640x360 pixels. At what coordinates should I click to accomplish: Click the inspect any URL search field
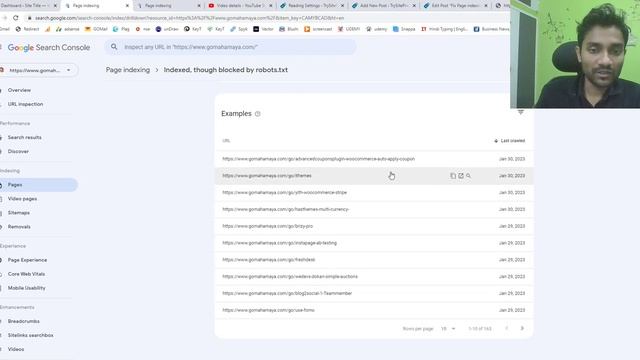[x=231, y=47]
